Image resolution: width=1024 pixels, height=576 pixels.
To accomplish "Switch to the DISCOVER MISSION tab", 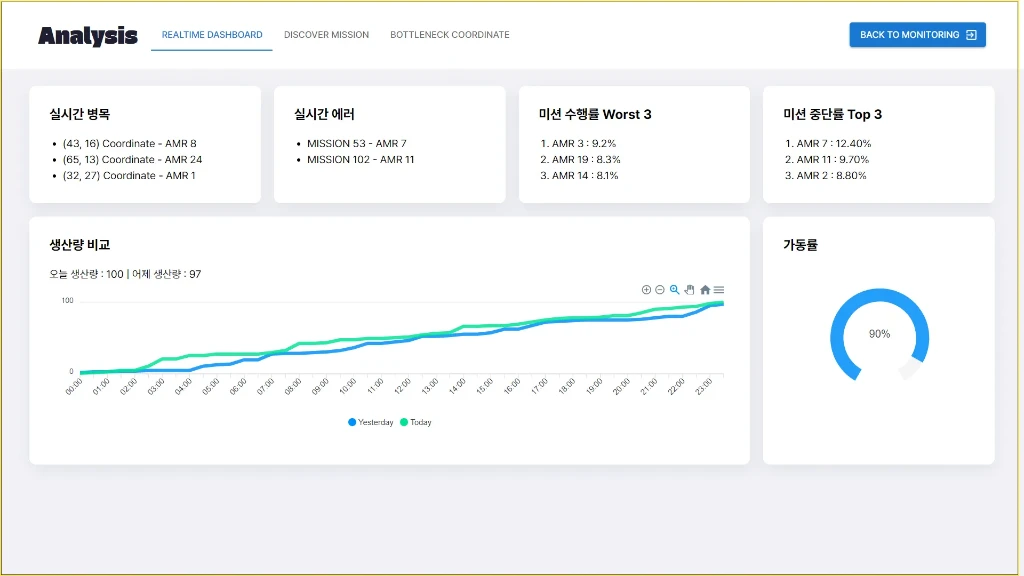I will click(x=326, y=34).
